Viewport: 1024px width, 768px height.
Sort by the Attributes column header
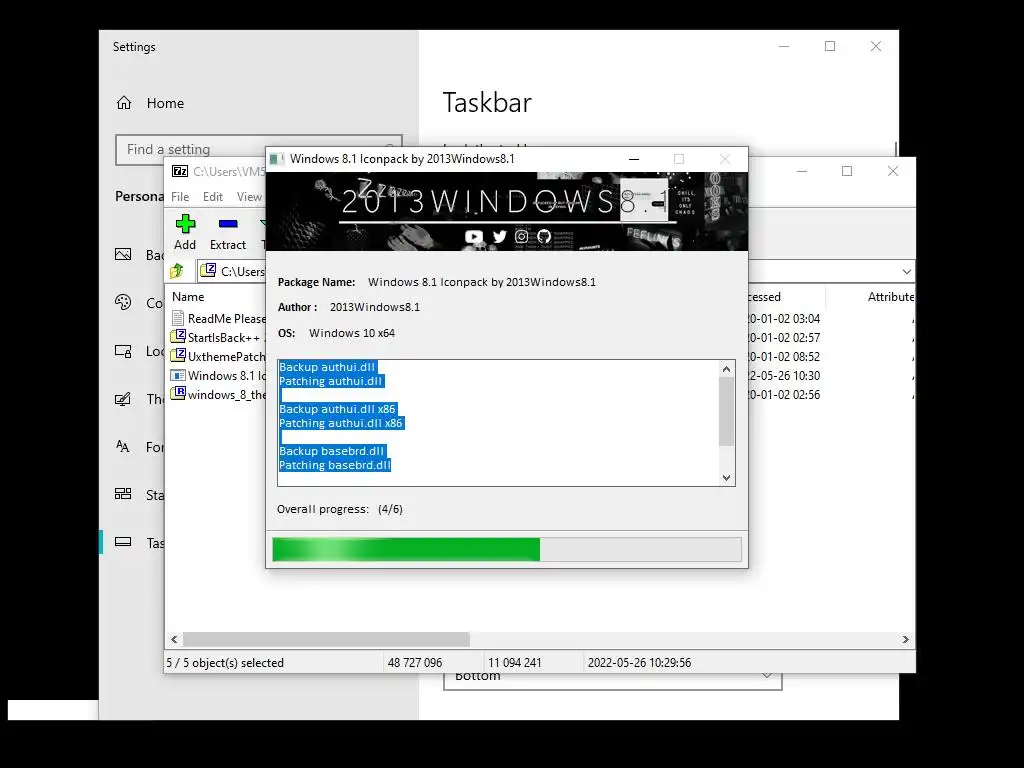tap(891, 296)
